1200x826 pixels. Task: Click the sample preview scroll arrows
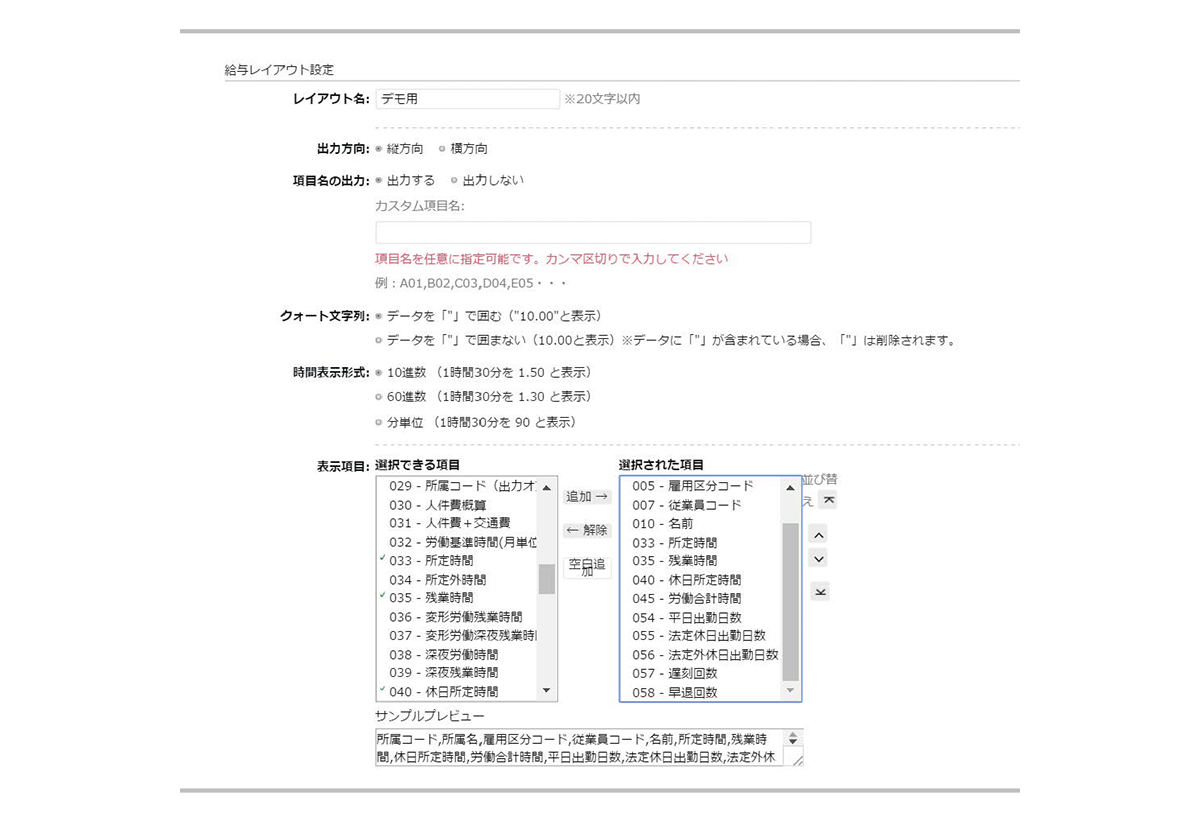point(794,739)
